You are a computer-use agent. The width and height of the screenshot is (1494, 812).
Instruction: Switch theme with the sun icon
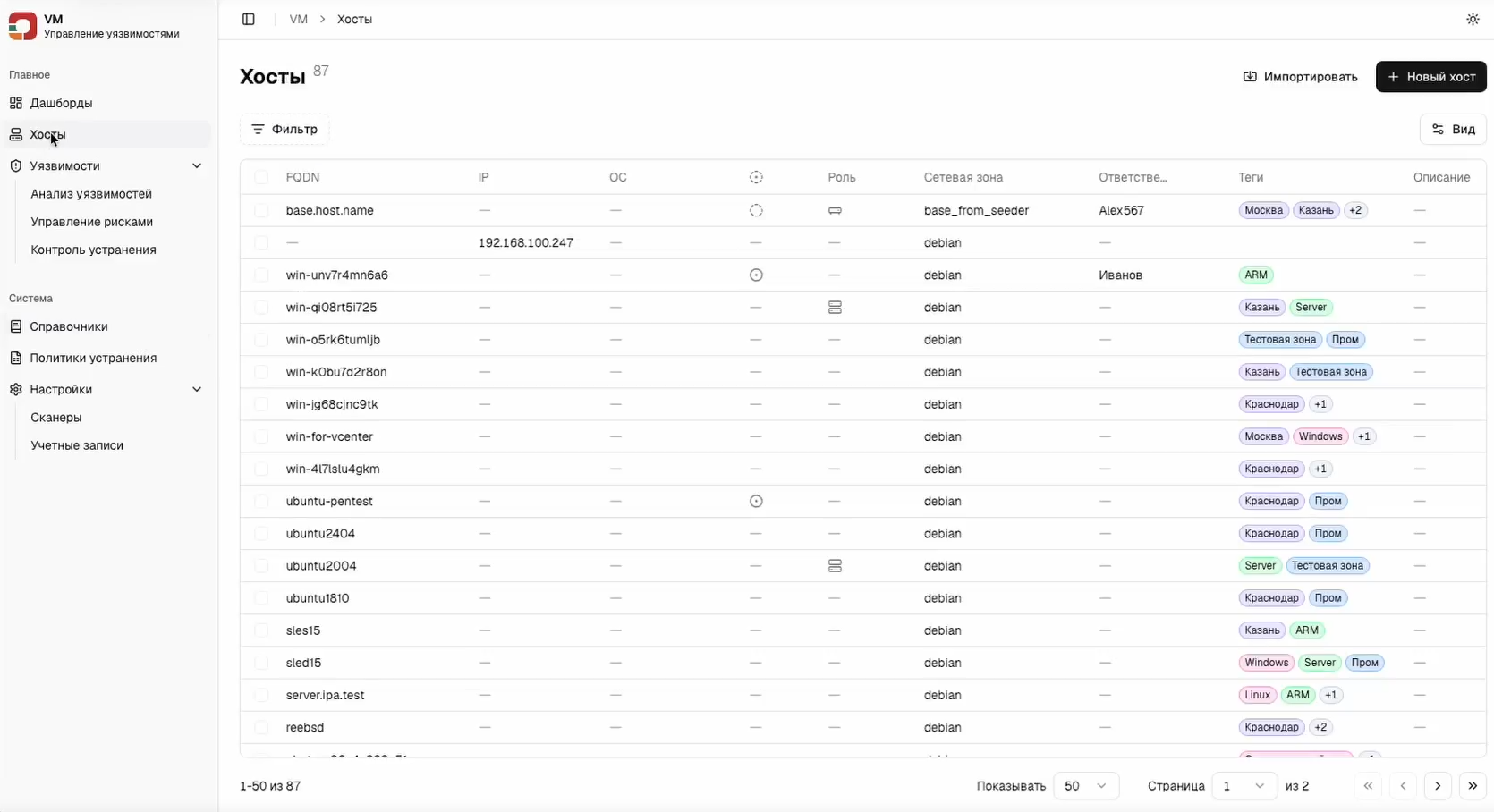[x=1473, y=19]
